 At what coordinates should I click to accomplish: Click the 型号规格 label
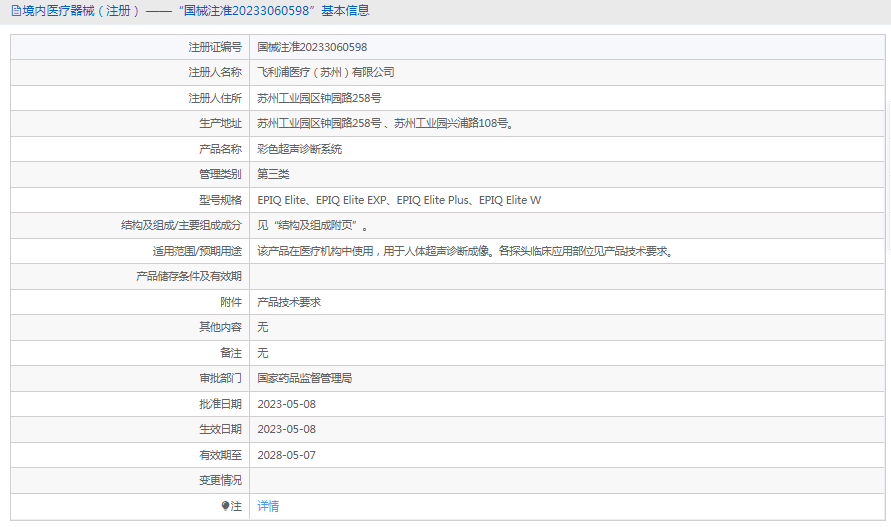pos(220,200)
